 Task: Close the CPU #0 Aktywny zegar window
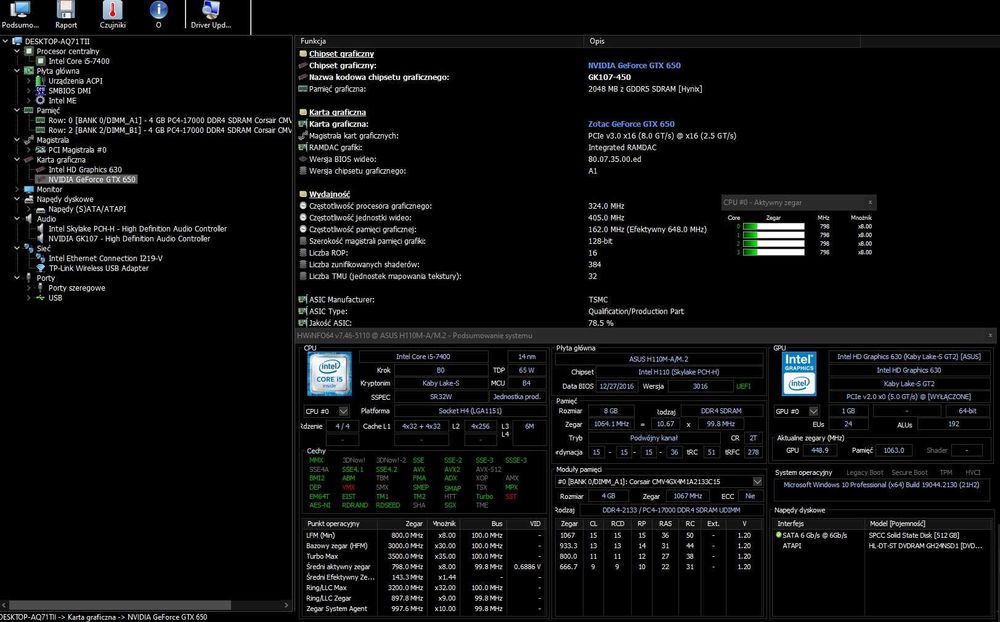point(870,202)
